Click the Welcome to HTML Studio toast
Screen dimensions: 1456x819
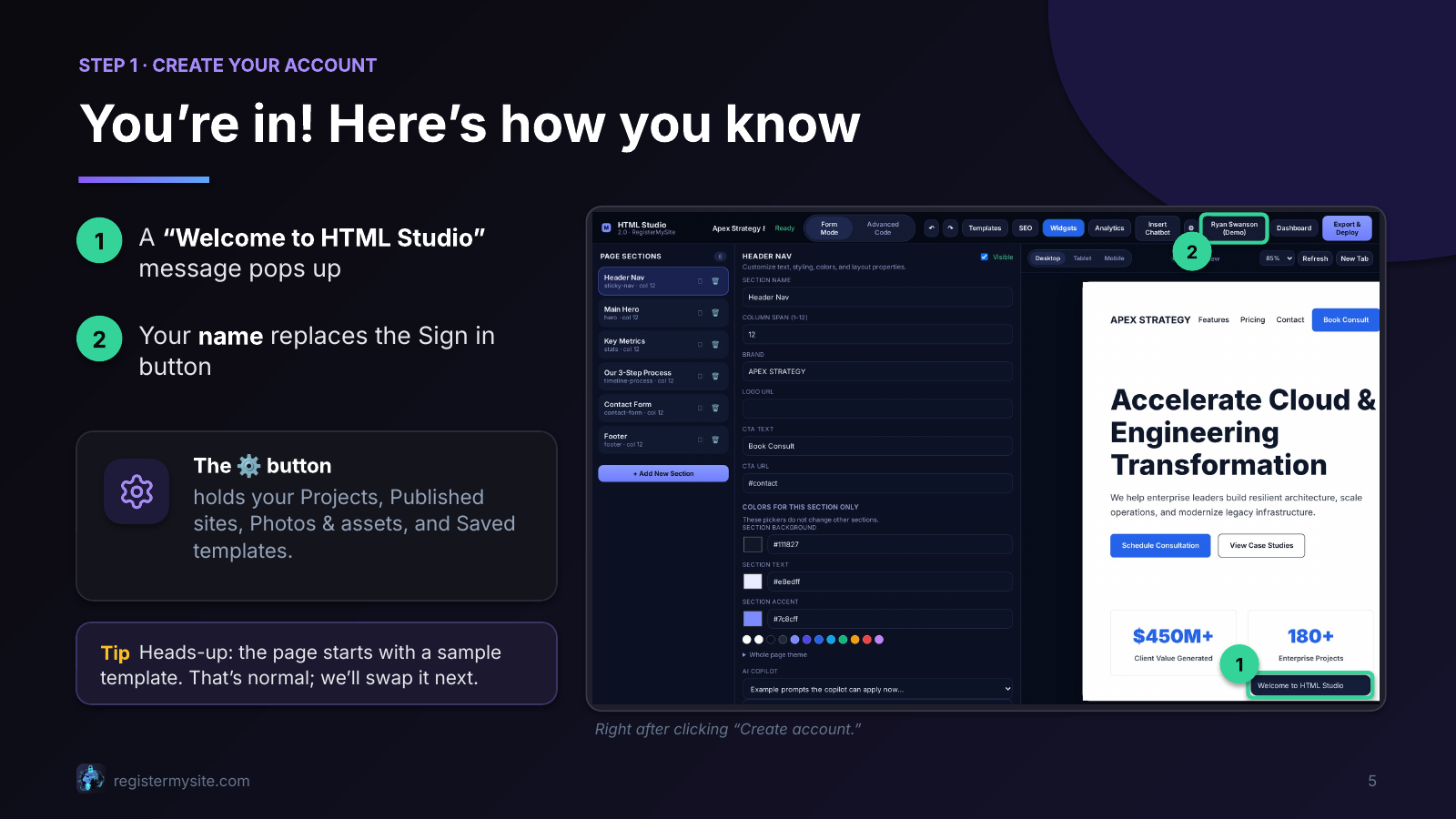1310,685
